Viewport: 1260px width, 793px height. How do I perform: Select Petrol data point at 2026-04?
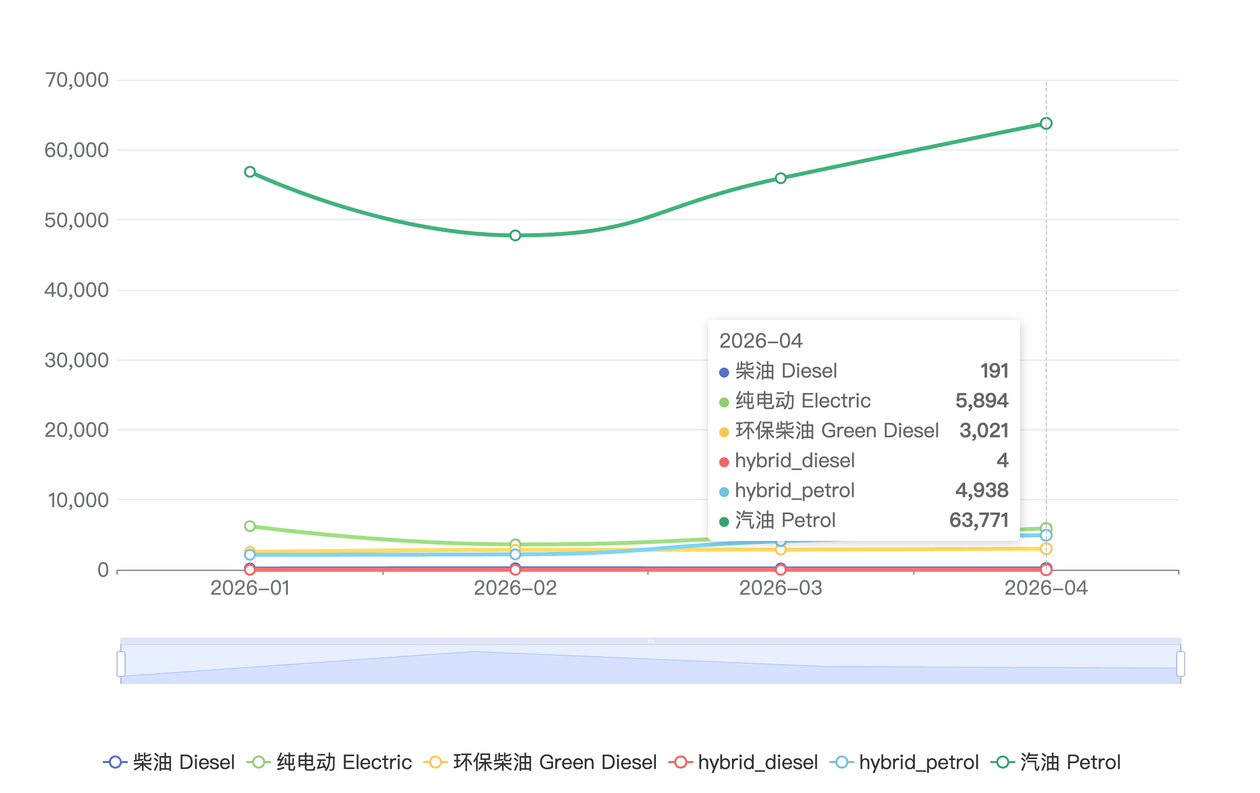tap(1046, 123)
